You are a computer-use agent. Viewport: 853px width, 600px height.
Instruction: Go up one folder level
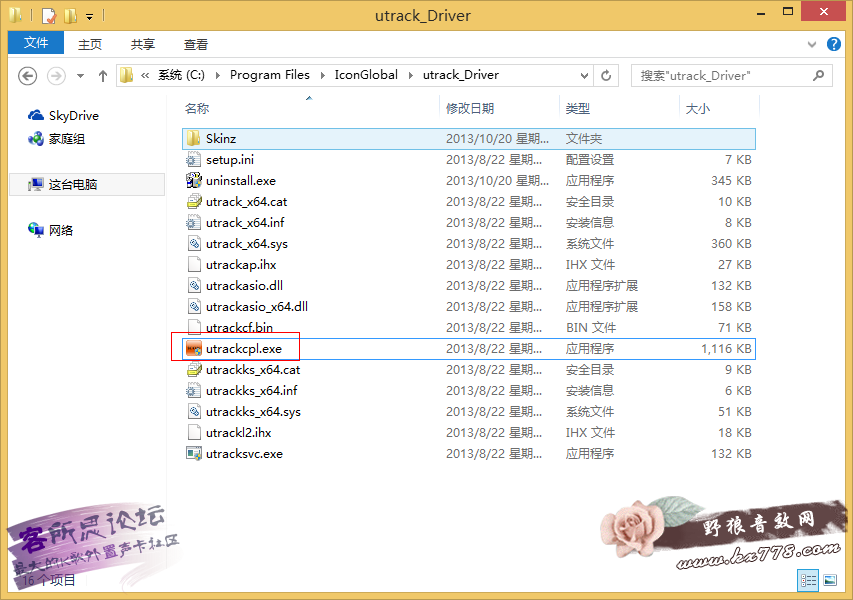[x=103, y=76]
